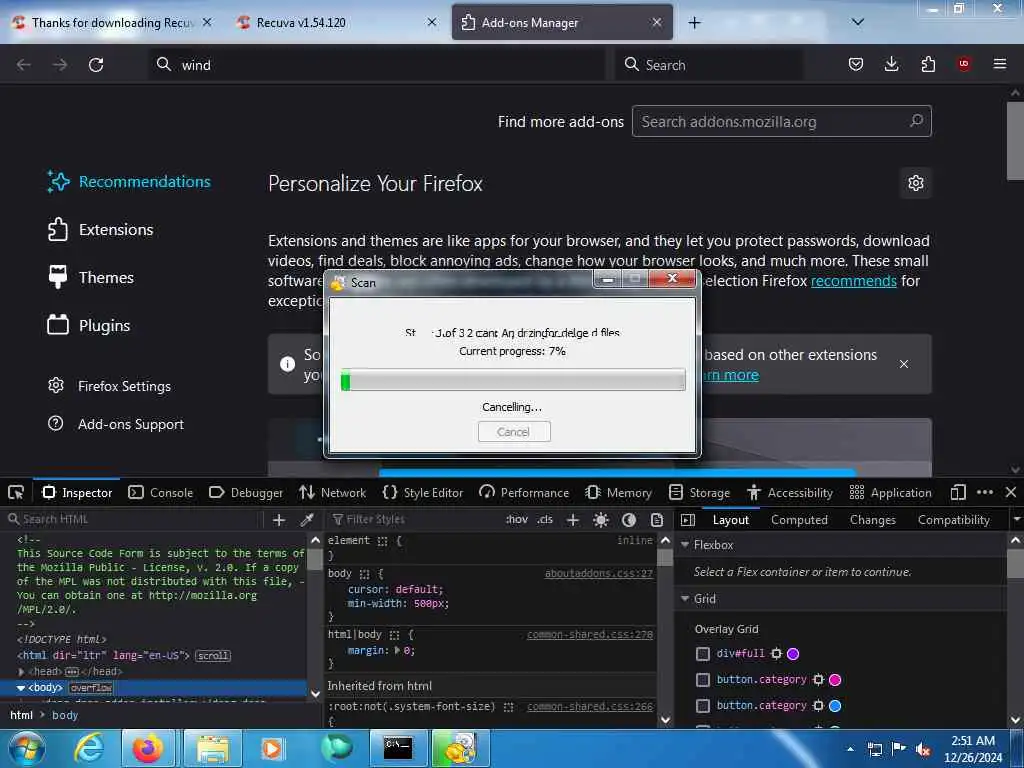Image resolution: width=1024 pixels, height=768 pixels.
Task: Select Plugins in add-ons sidebar
Action: click(89, 325)
